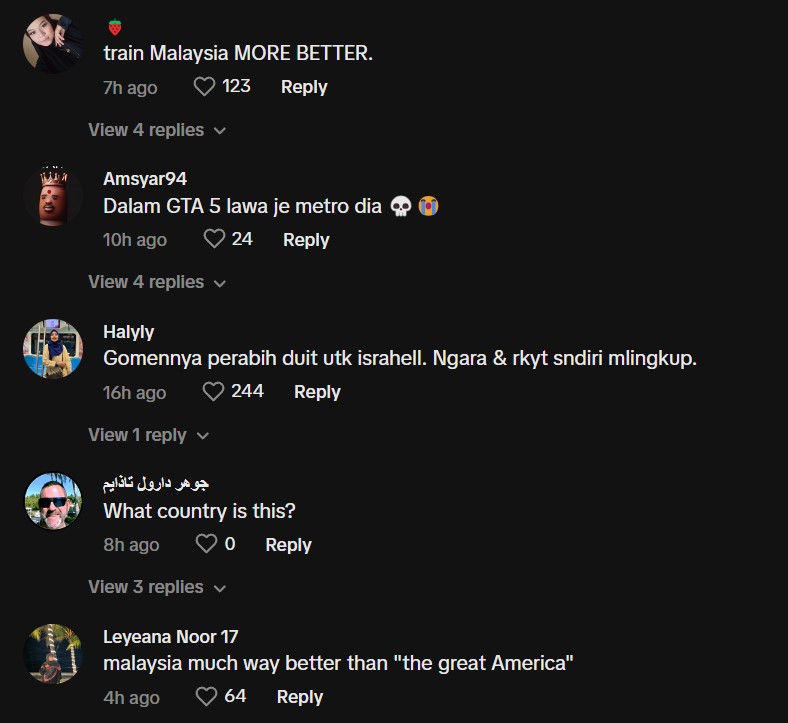
Task: Reply to Leyeana Noor 17's comment
Action: coord(300,697)
